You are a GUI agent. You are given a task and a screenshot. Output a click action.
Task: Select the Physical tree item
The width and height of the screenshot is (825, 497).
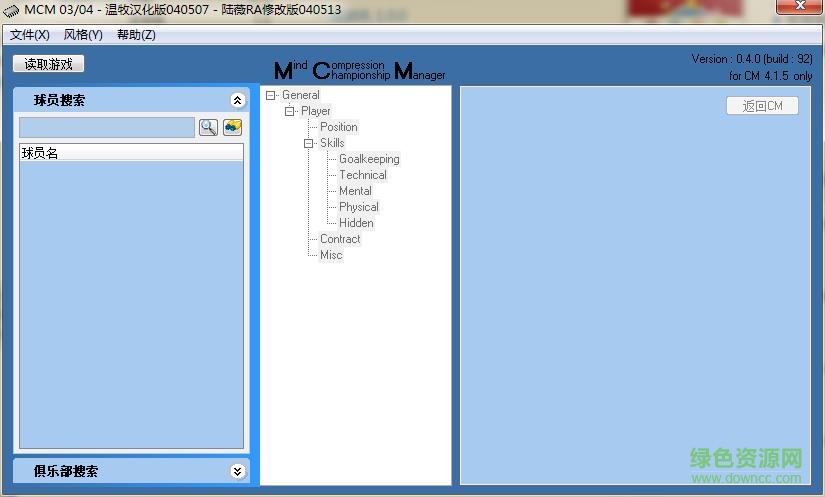(x=358, y=207)
